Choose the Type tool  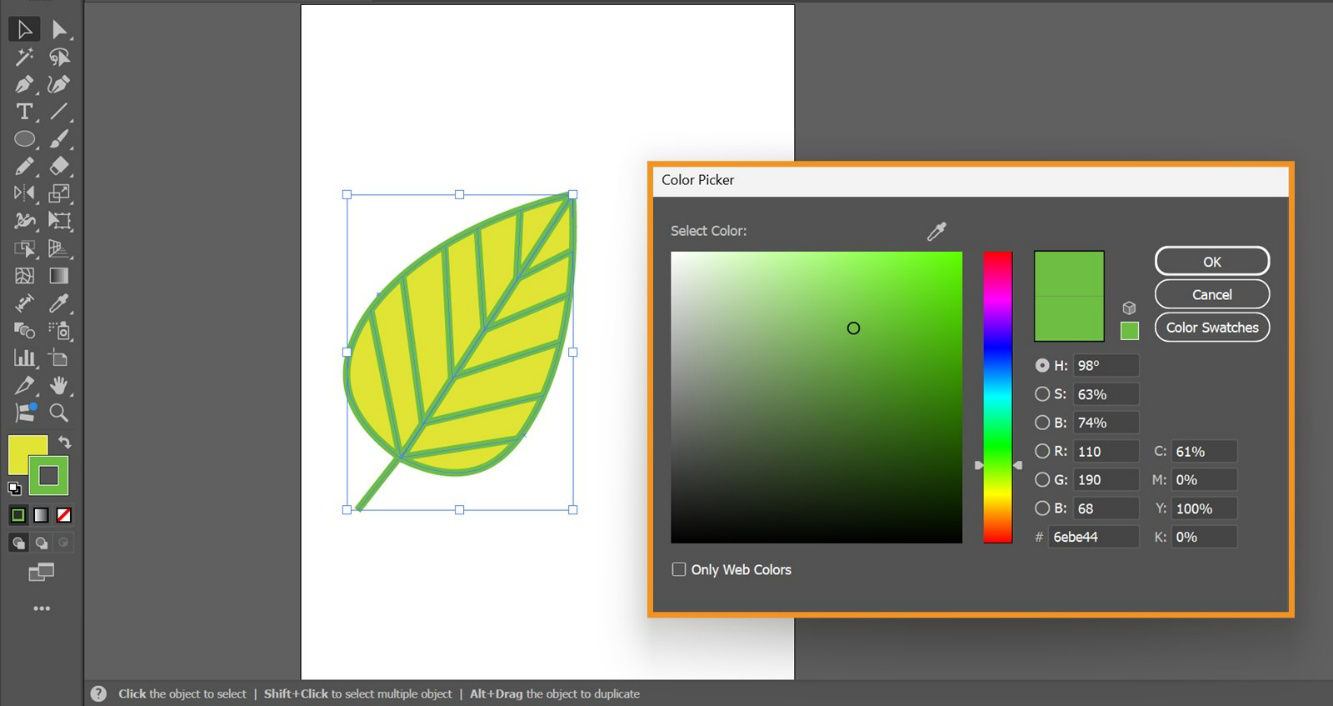pyautogui.click(x=23, y=112)
